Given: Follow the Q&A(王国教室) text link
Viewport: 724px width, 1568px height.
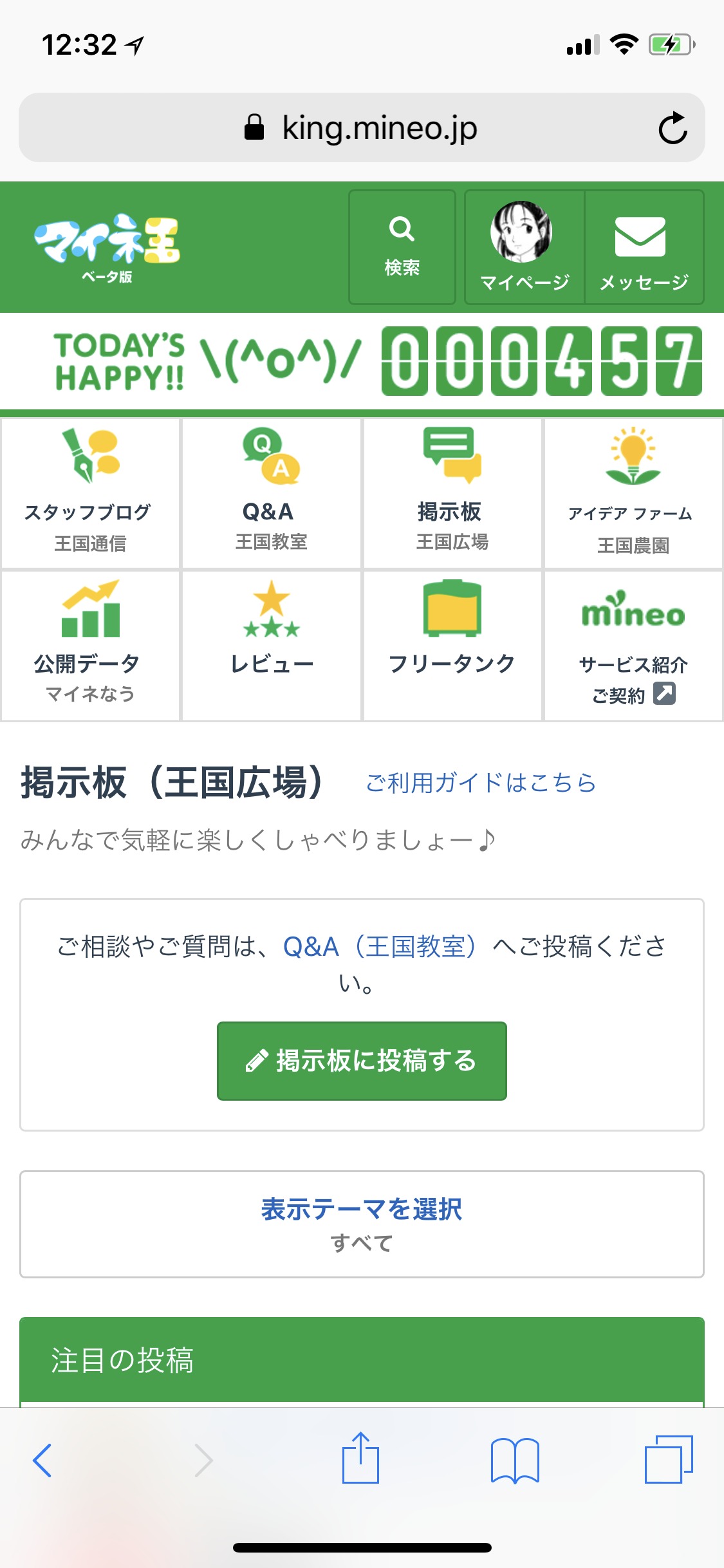Looking at the screenshot, I should [x=380, y=946].
